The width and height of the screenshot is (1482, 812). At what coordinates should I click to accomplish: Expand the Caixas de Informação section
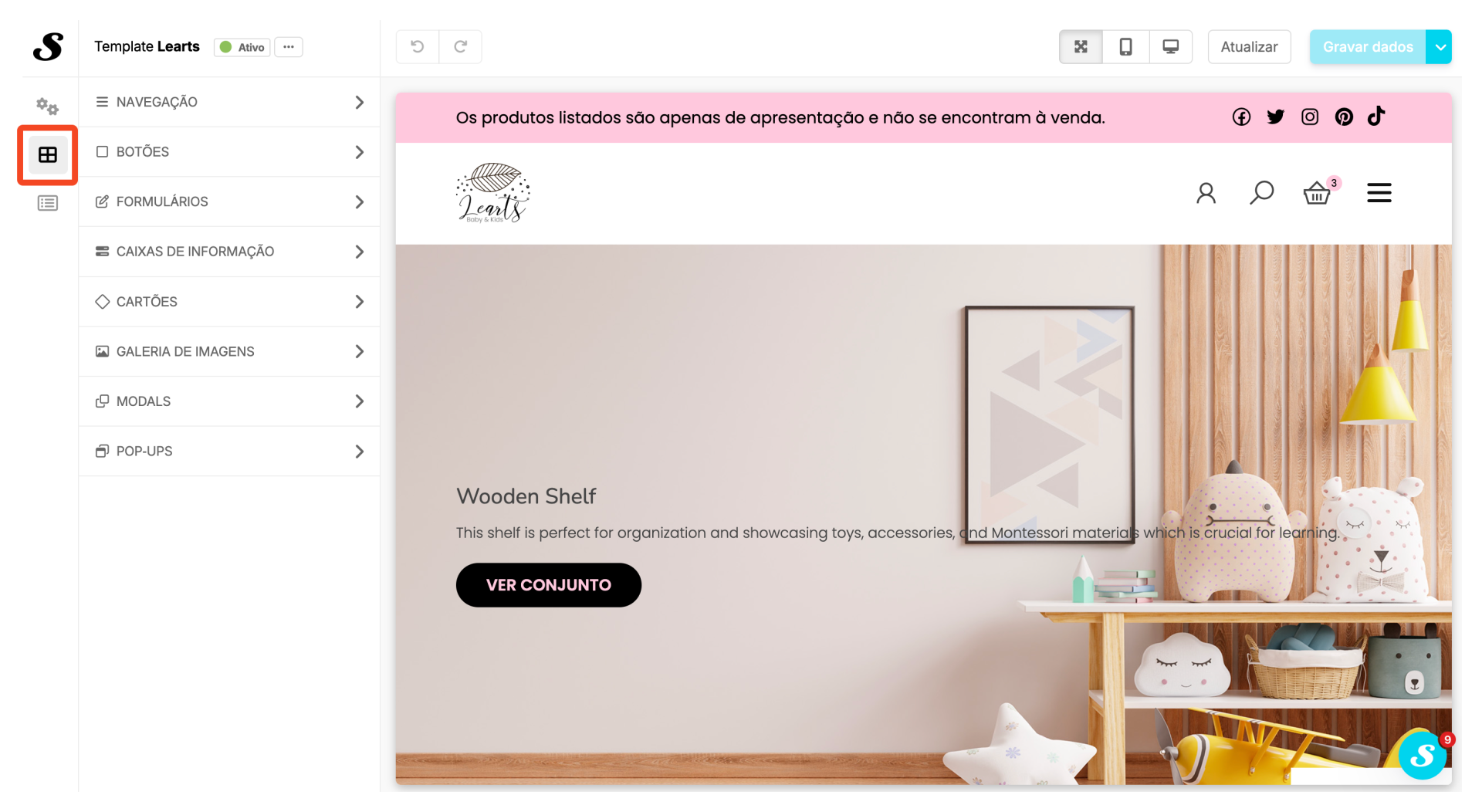[229, 252]
